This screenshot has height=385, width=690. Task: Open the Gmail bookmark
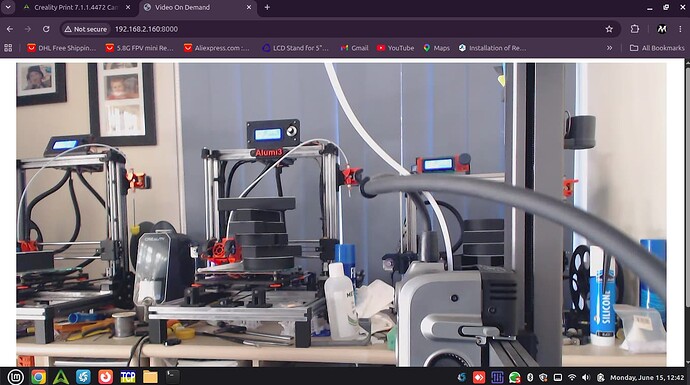click(x=354, y=48)
